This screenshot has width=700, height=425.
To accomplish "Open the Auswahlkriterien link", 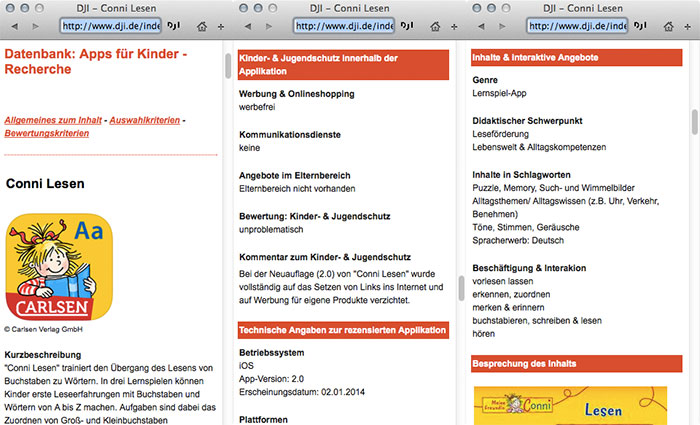I will pyautogui.click(x=145, y=120).
